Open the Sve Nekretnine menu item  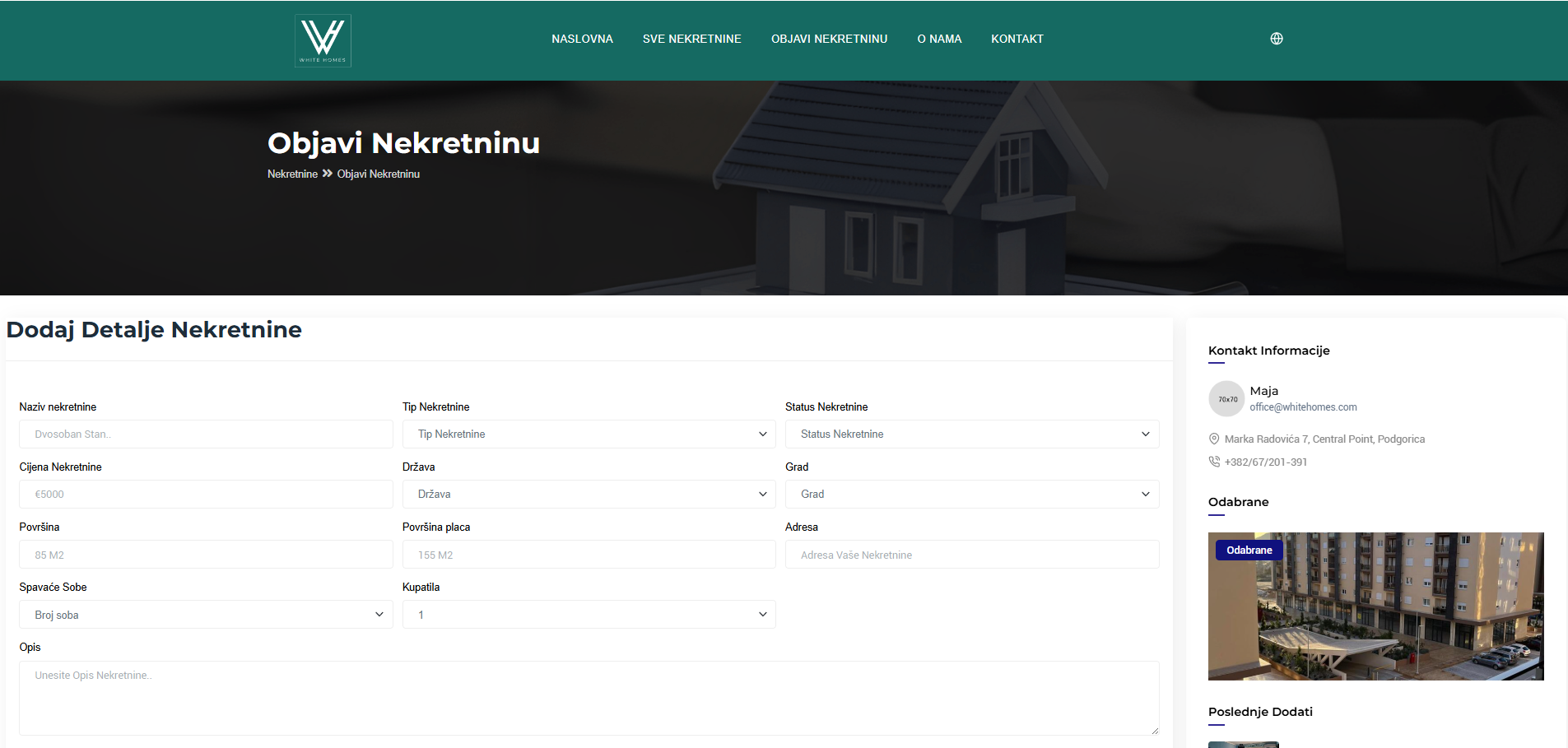click(x=691, y=39)
